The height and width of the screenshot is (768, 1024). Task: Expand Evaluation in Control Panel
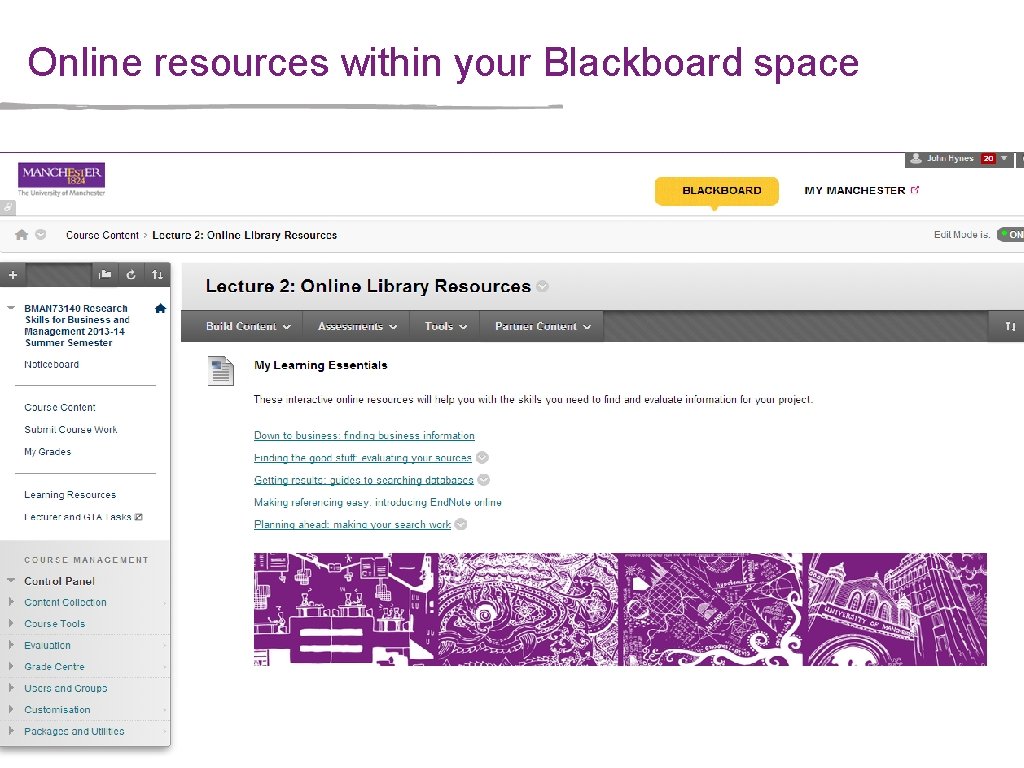coord(11,645)
